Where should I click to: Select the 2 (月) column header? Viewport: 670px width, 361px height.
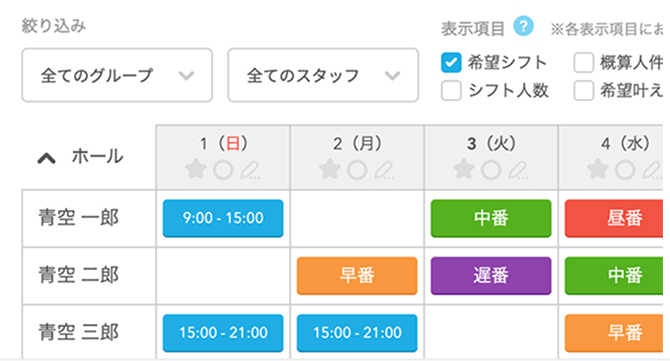coord(357,157)
